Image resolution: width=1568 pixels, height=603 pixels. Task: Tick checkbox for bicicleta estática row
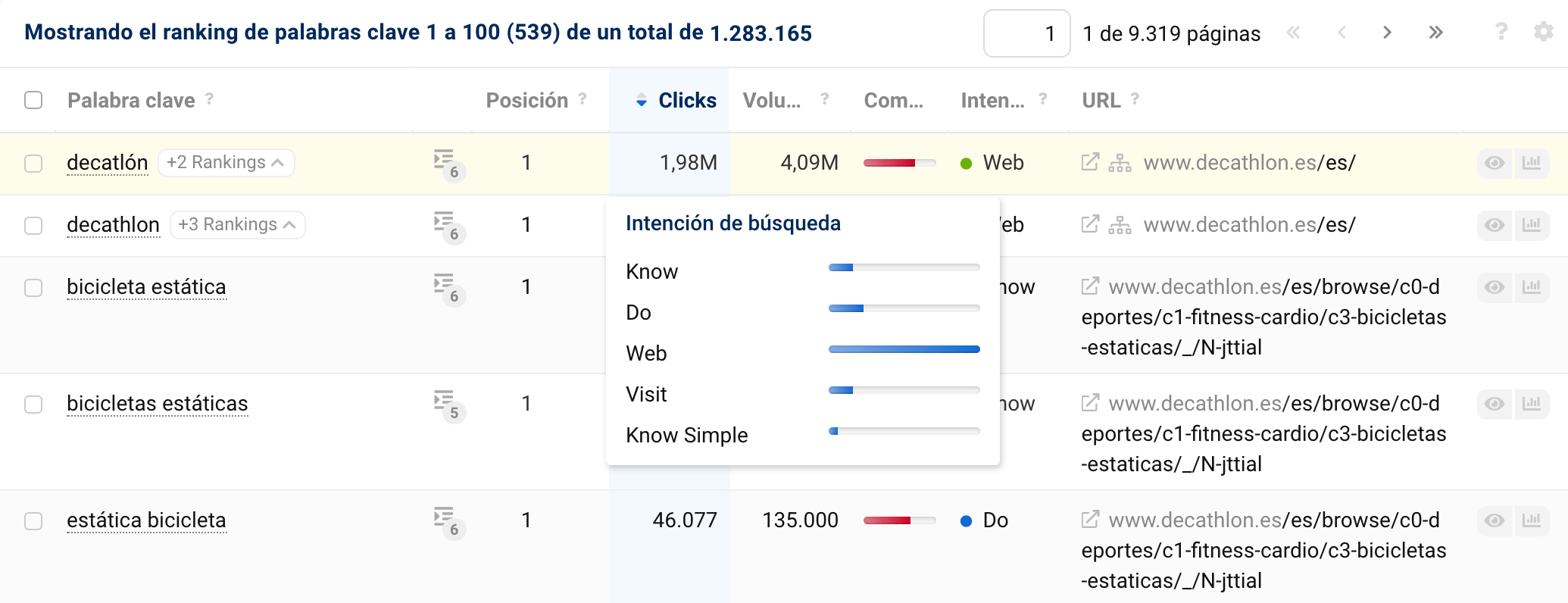[33, 288]
